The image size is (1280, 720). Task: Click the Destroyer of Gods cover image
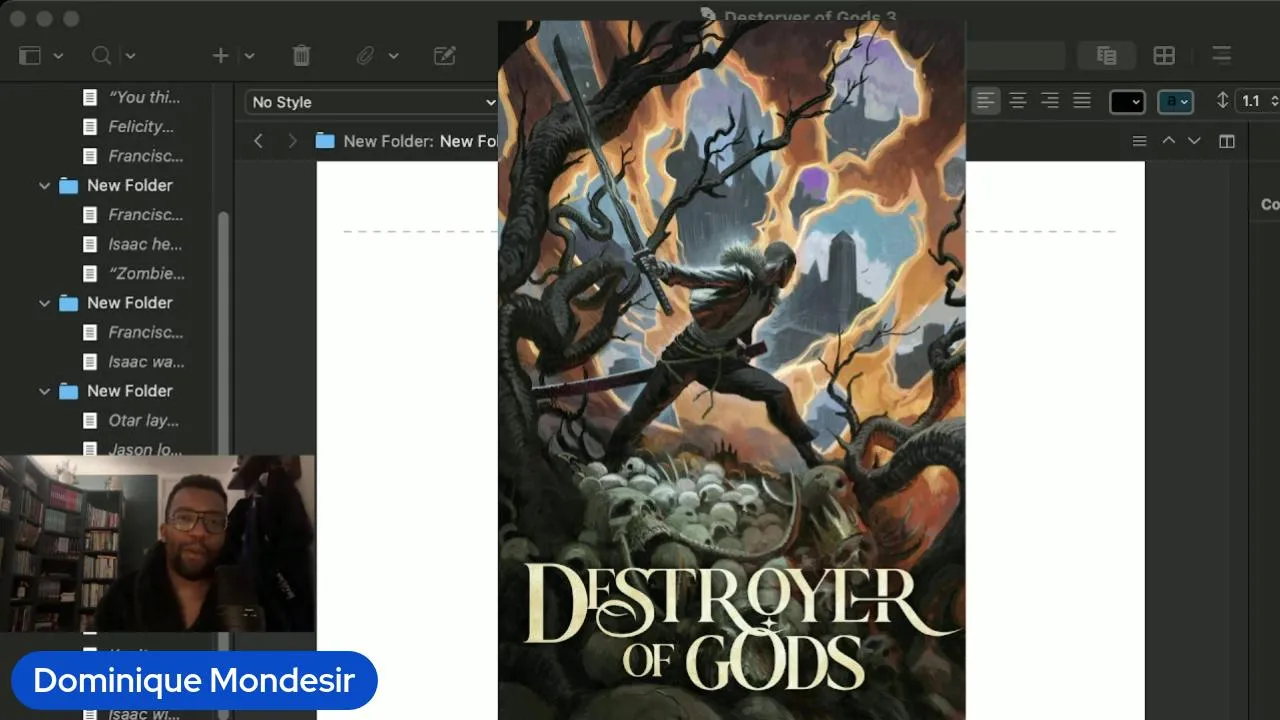[731, 370]
